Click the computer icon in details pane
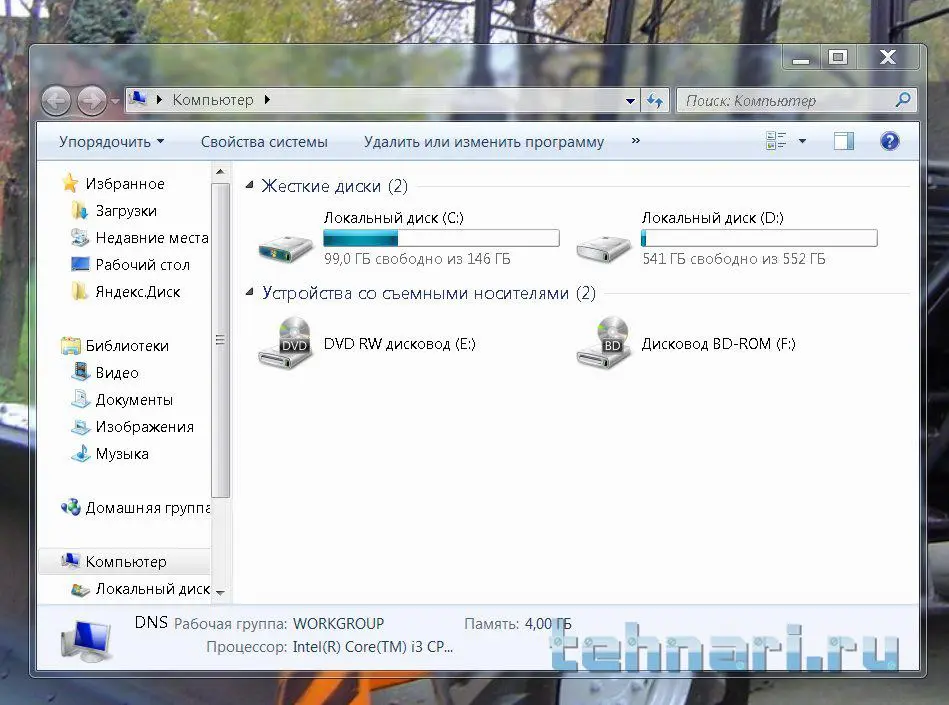 pos(86,639)
